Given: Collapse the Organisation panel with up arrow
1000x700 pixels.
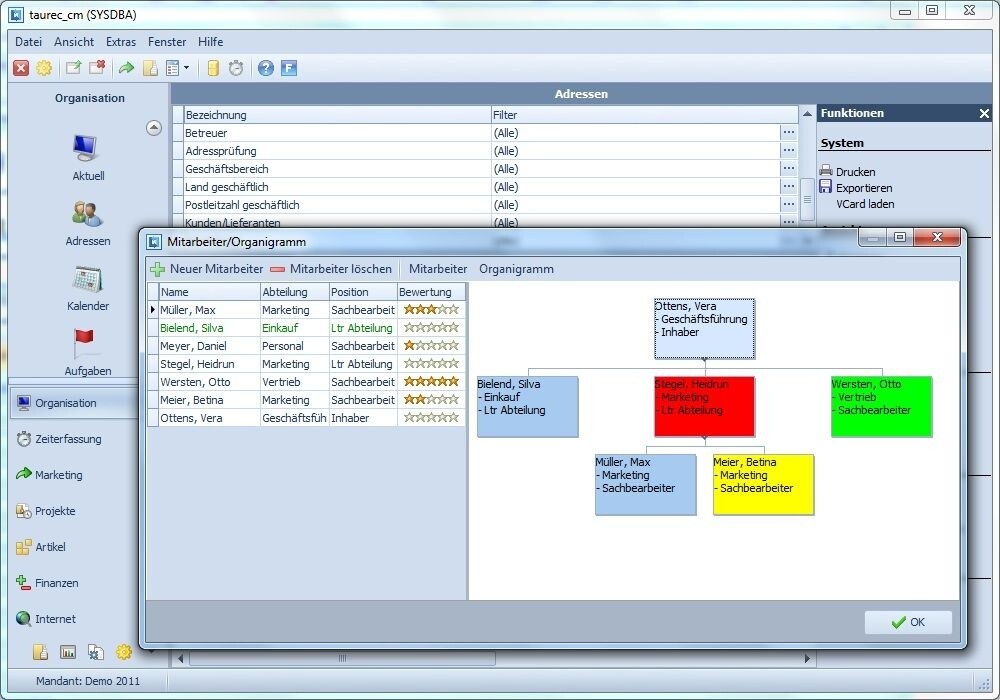Looking at the screenshot, I should pos(154,127).
